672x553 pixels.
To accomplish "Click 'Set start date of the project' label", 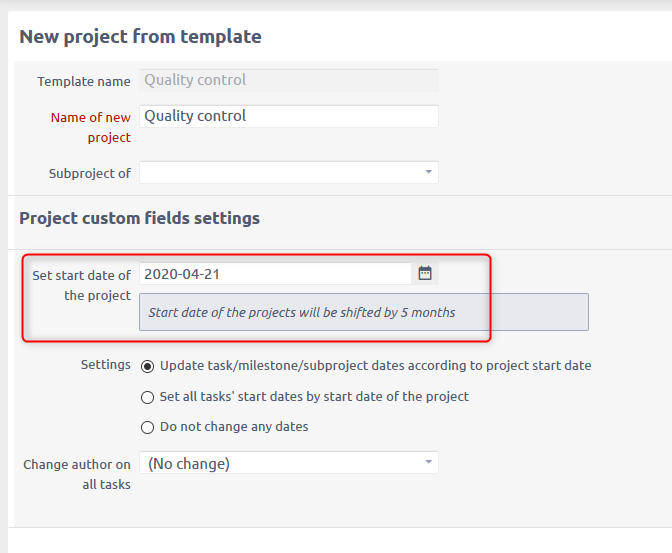I will [x=81, y=285].
